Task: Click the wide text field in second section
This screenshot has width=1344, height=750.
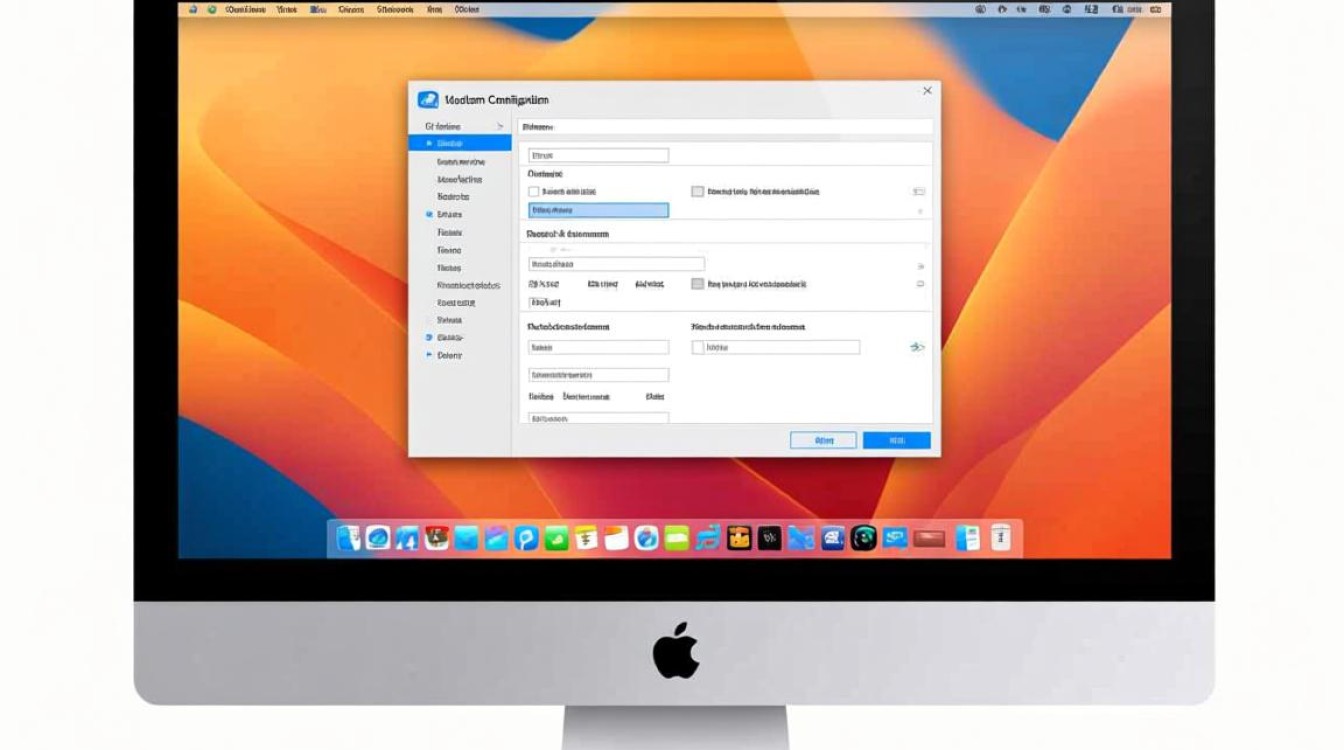Action: [616, 264]
